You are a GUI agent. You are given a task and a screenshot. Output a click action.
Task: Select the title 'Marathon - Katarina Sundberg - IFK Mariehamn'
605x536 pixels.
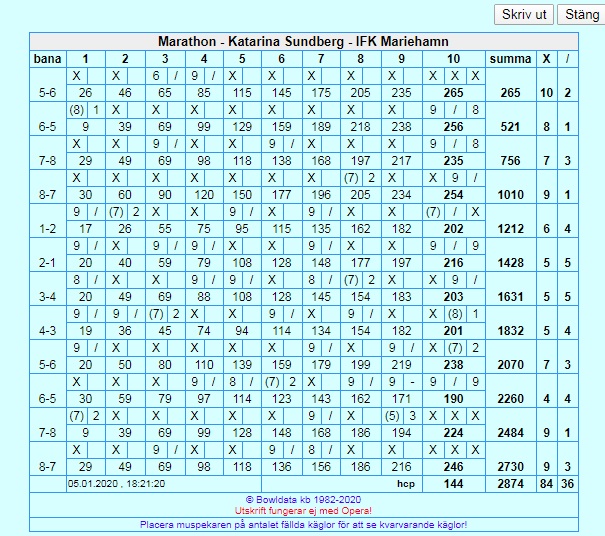pos(304,41)
